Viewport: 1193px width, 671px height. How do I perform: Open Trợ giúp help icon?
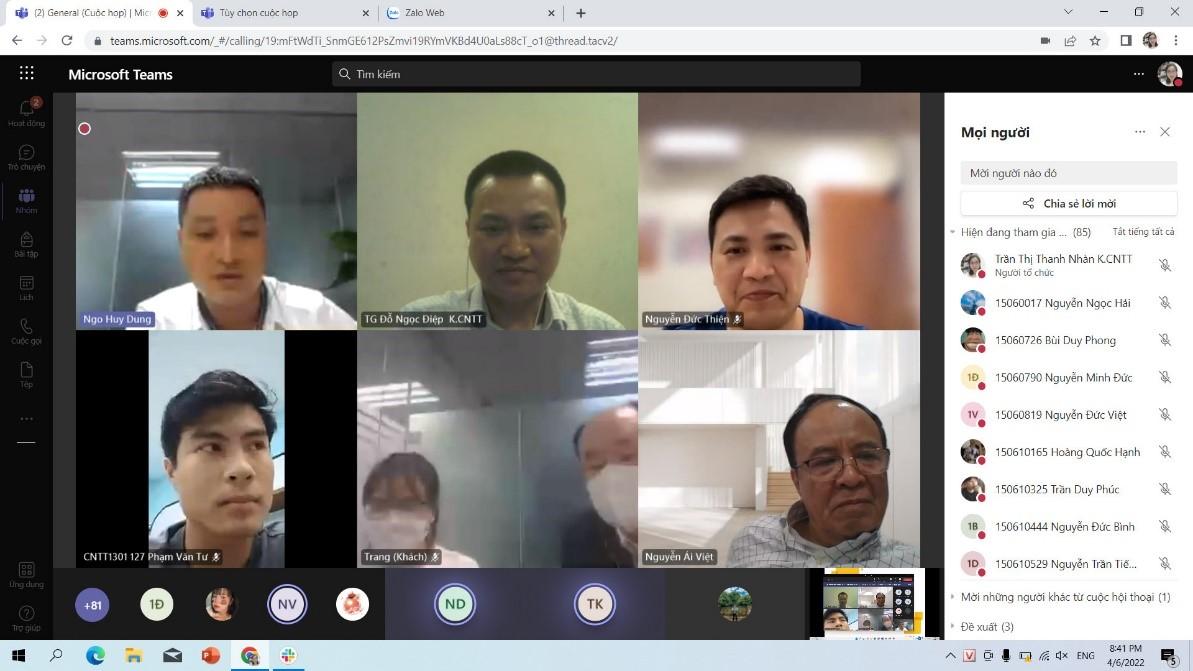click(x=26, y=617)
